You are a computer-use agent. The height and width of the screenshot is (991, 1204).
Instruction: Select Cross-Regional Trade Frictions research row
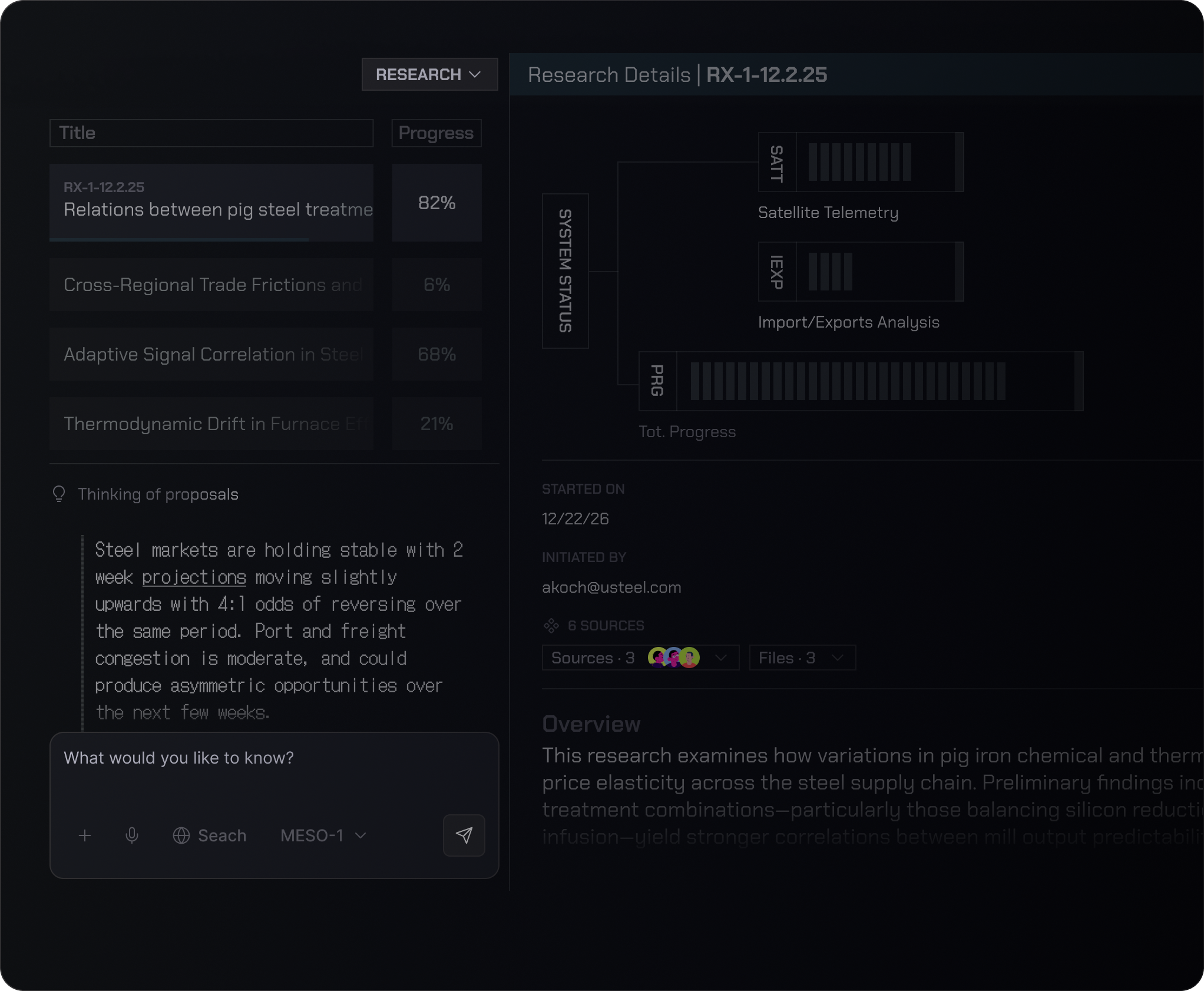(211, 285)
